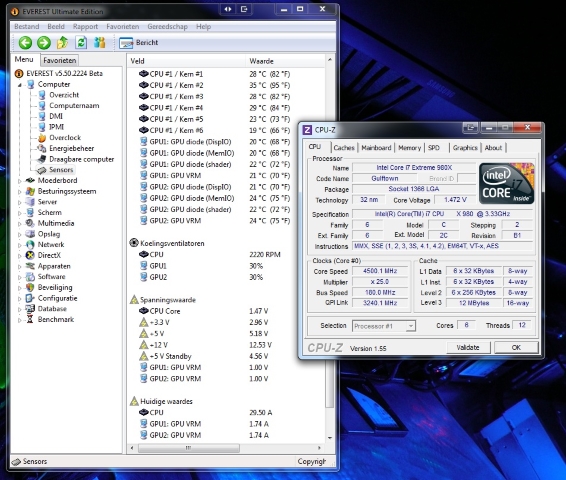Switch to the Graphics tab in CPU-Z
566x480 pixels.
click(465, 148)
